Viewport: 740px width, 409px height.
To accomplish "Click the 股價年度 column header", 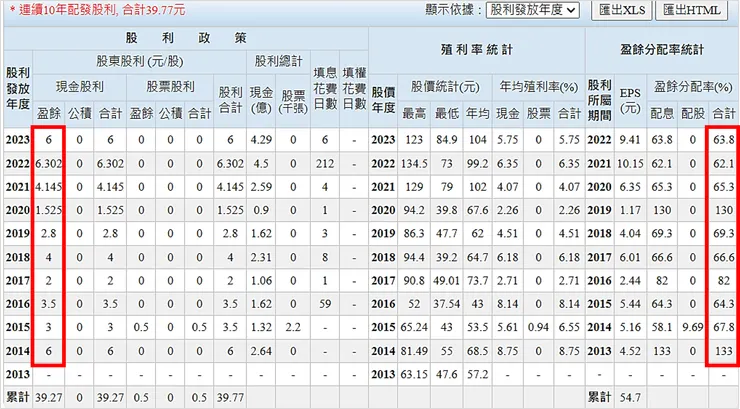I will (383, 100).
